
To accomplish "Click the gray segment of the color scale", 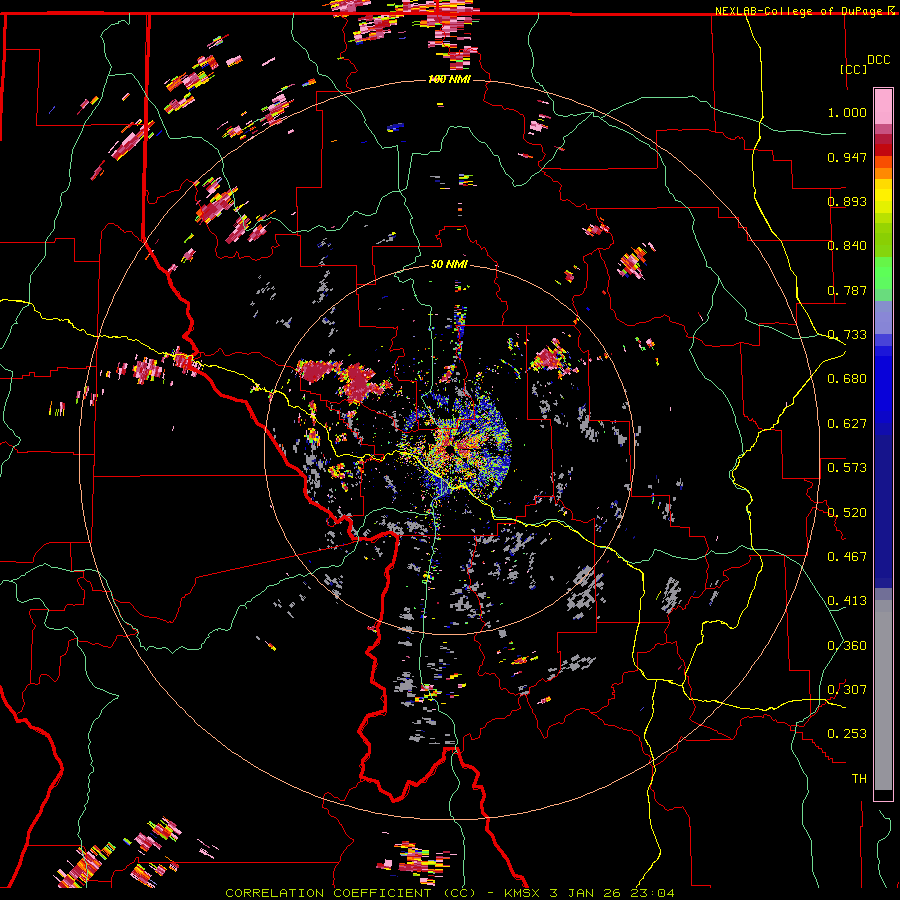I will (883, 695).
